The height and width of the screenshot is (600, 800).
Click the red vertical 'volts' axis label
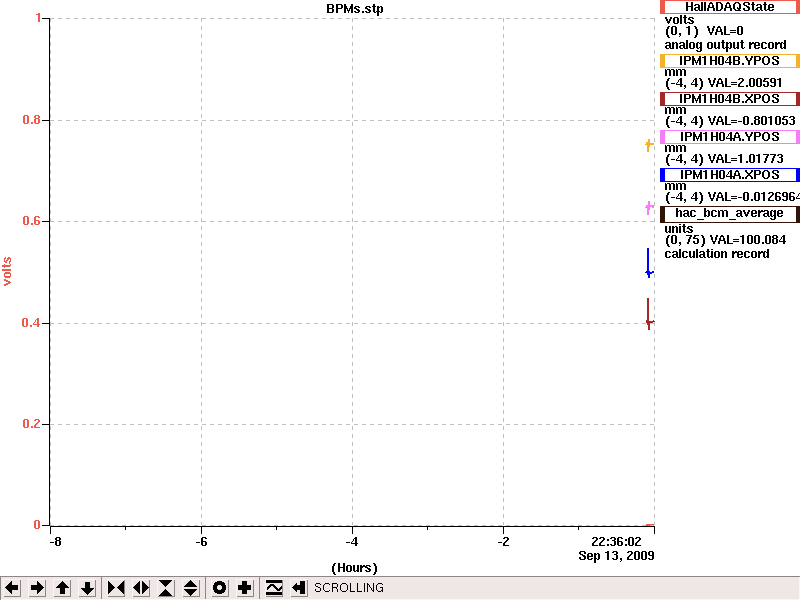coord(7,271)
